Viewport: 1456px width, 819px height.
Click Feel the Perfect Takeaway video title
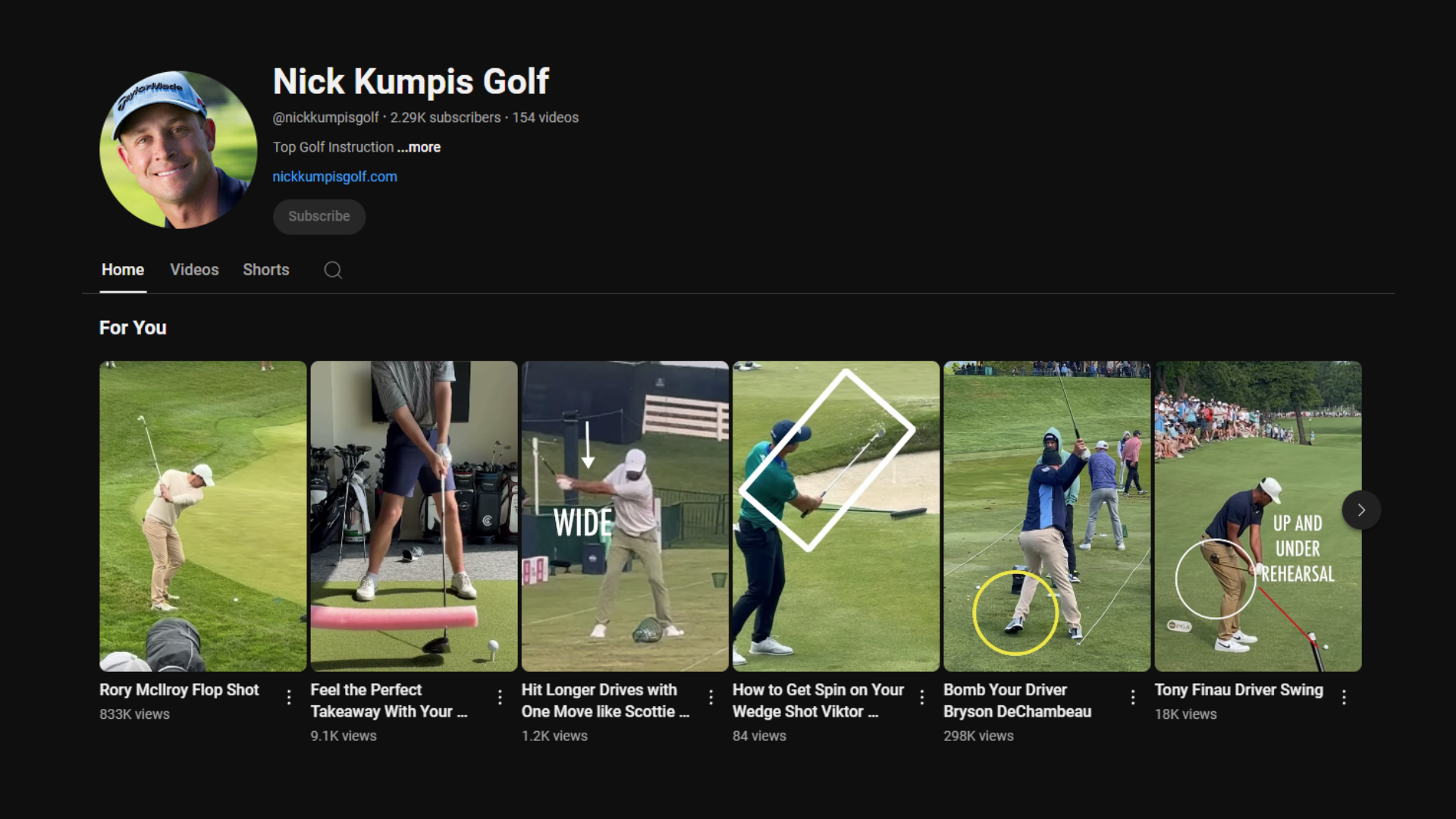388,701
